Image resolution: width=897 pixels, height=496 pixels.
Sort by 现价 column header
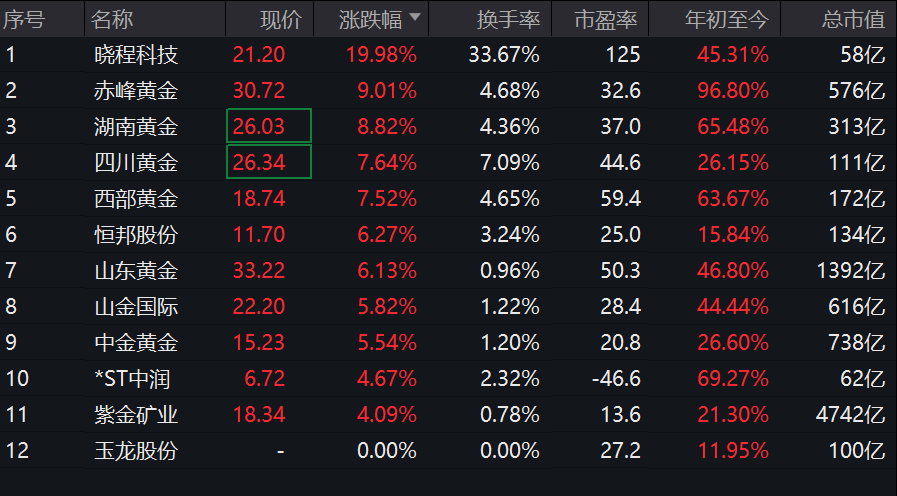[280, 19]
